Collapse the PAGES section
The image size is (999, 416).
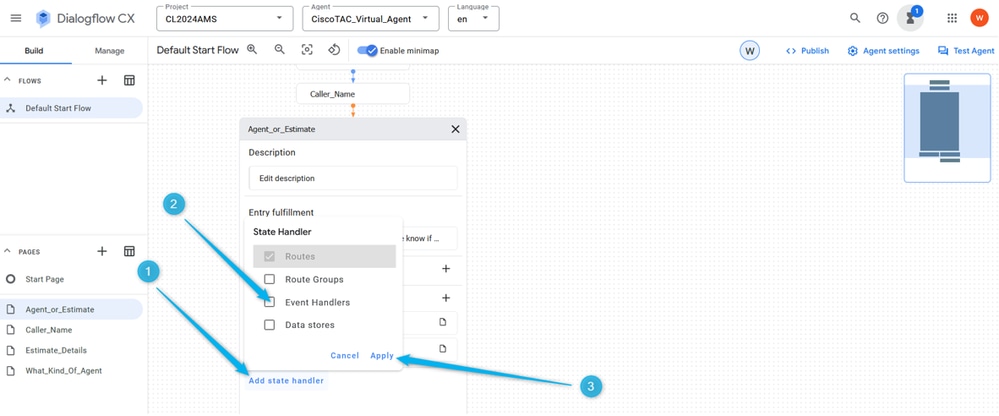pyautogui.click(x=8, y=251)
